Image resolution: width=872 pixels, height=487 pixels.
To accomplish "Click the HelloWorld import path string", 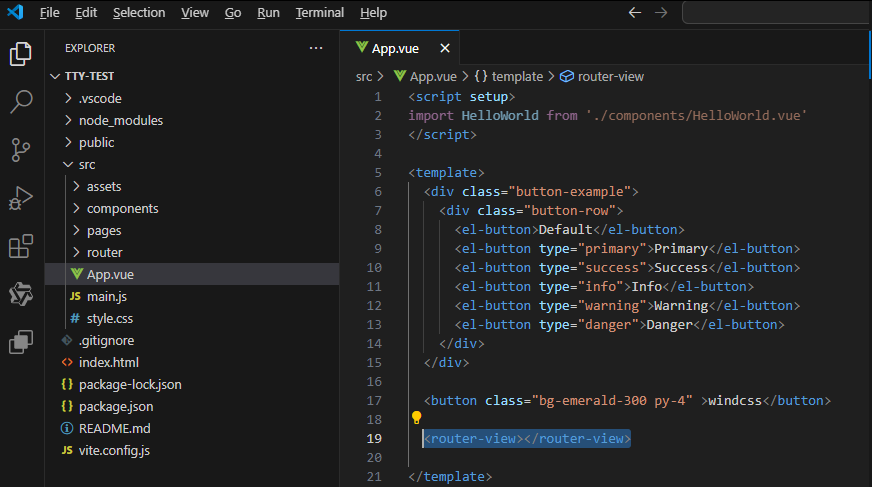I will pyautogui.click(x=696, y=116).
